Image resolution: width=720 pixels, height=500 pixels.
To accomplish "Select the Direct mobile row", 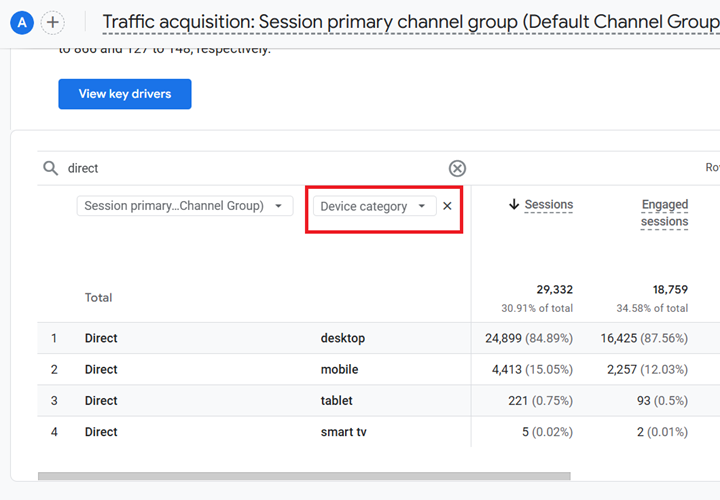I will (100, 369).
